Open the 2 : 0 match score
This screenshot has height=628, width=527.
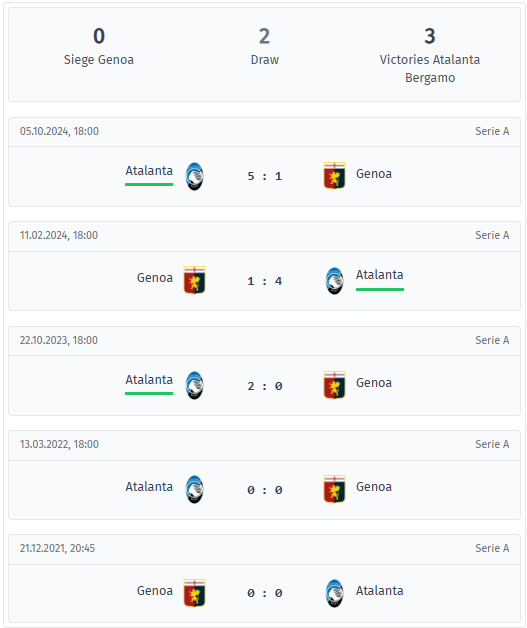coord(265,386)
